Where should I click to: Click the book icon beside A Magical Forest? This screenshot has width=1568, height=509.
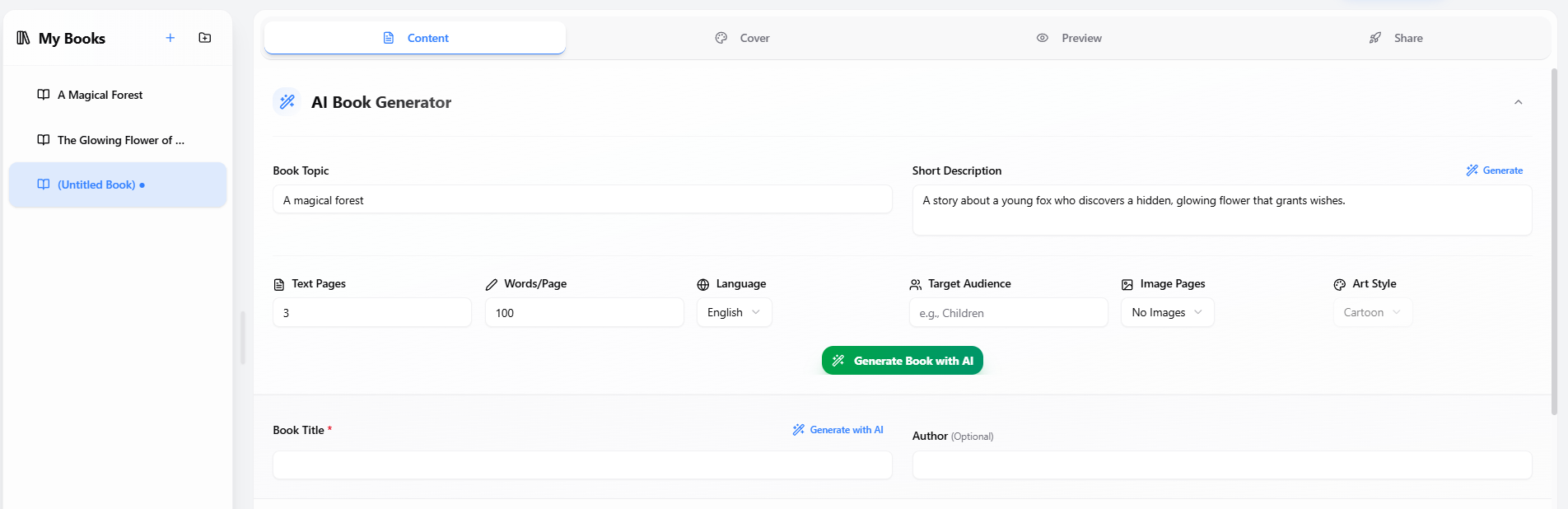pyautogui.click(x=44, y=95)
